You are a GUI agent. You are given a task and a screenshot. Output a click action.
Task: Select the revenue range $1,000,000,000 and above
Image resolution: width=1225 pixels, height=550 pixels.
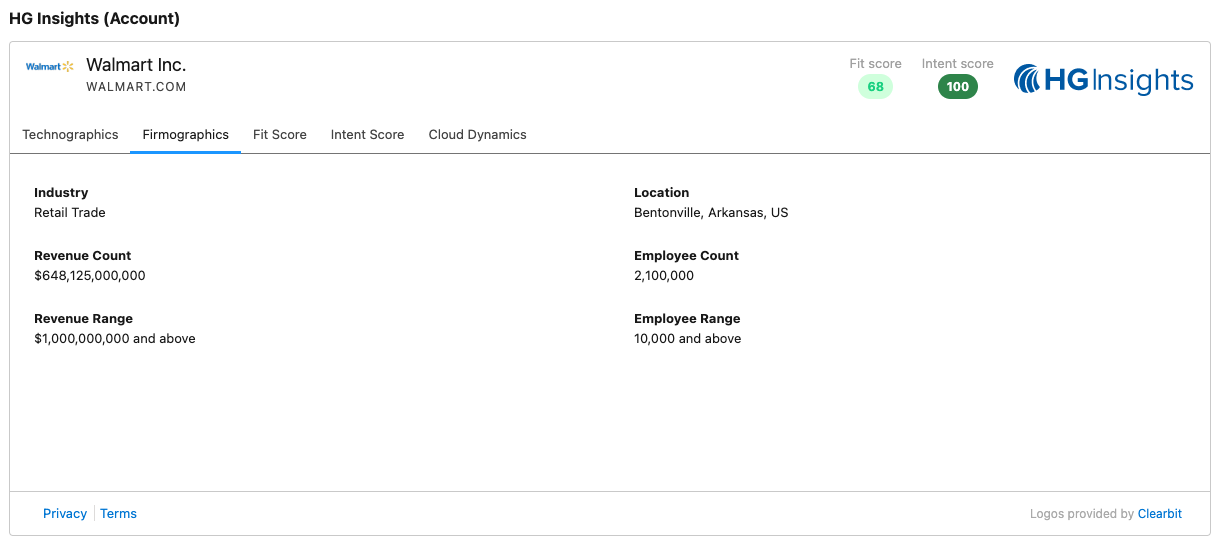pos(115,339)
